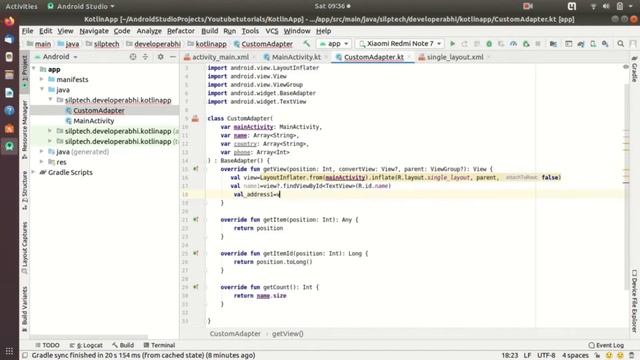
Task: Switch to activity_main.xml tab
Action: click(x=220, y=57)
